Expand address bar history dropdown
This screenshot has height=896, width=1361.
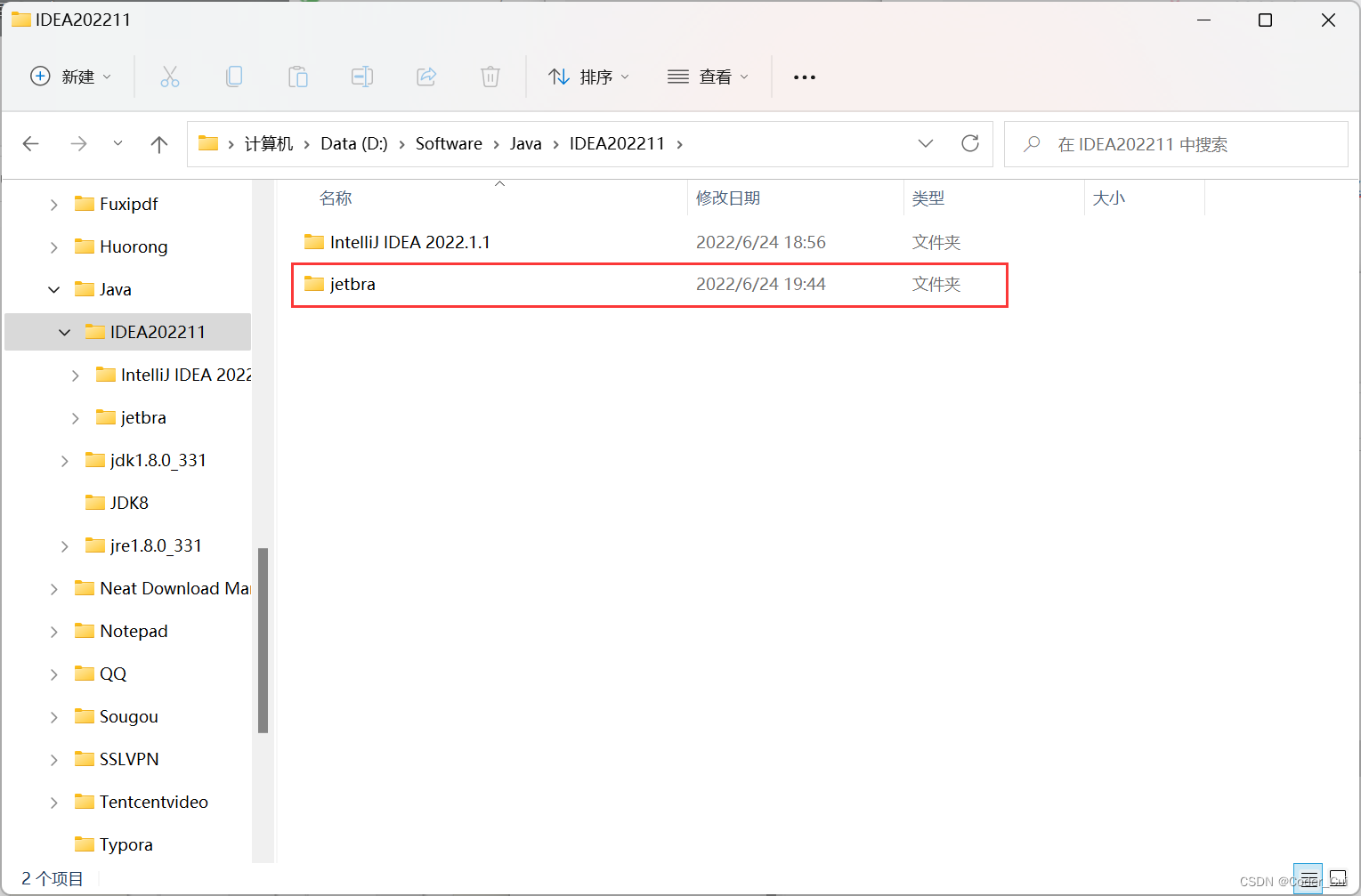coord(926,143)
